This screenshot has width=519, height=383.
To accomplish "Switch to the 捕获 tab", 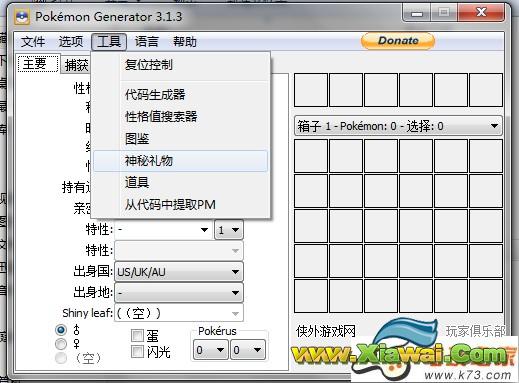I will click(76, 65).
